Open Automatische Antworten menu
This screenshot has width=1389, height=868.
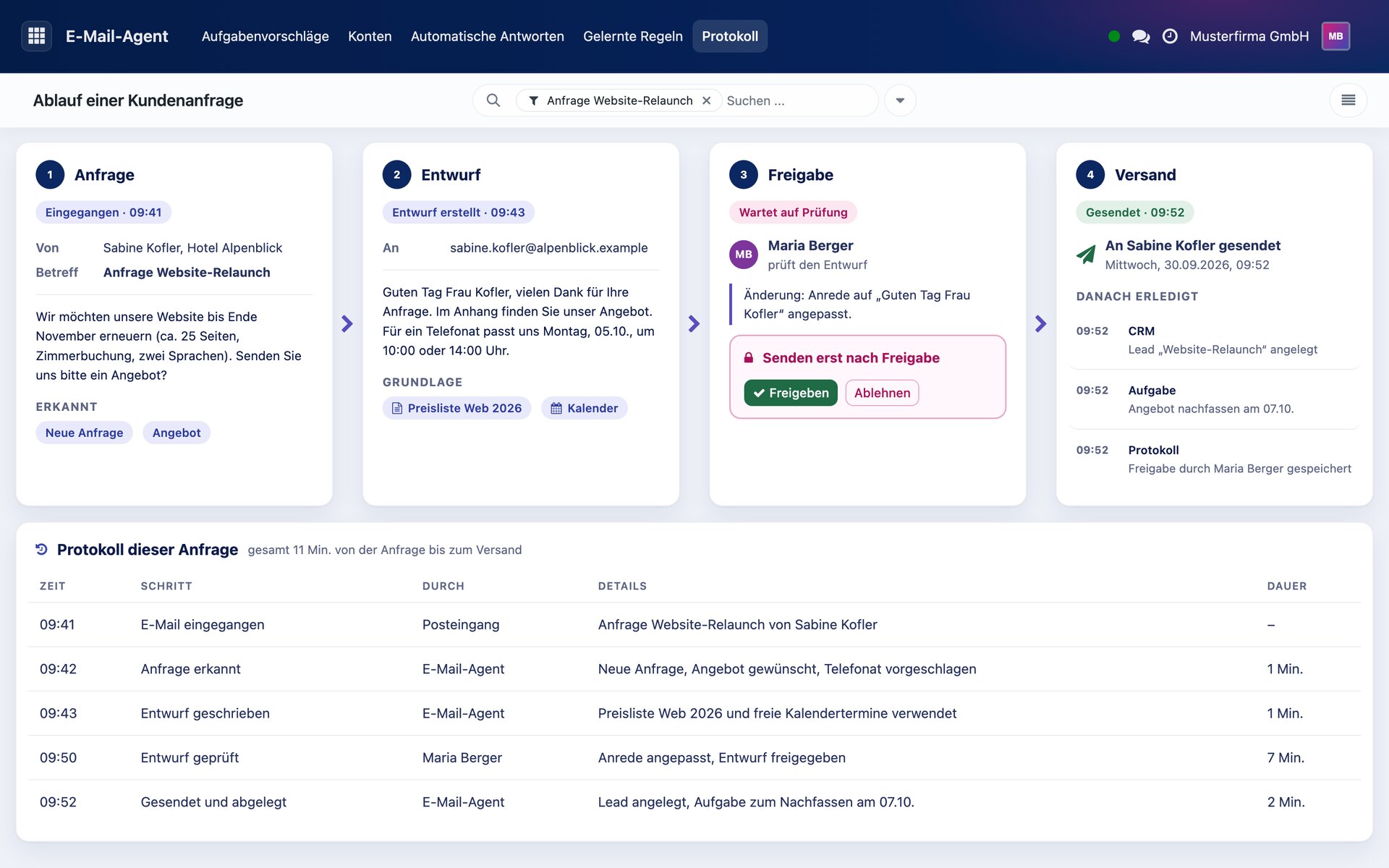click(487, 36)
